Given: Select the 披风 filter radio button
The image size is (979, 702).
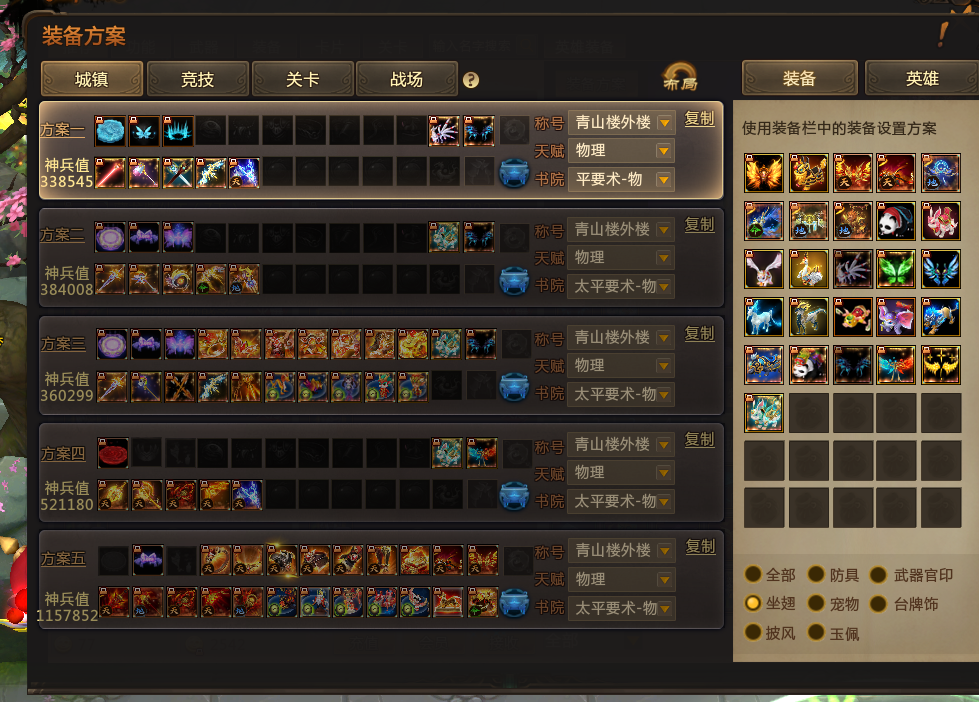Looking at the screenshot, I should click(753, 633).
